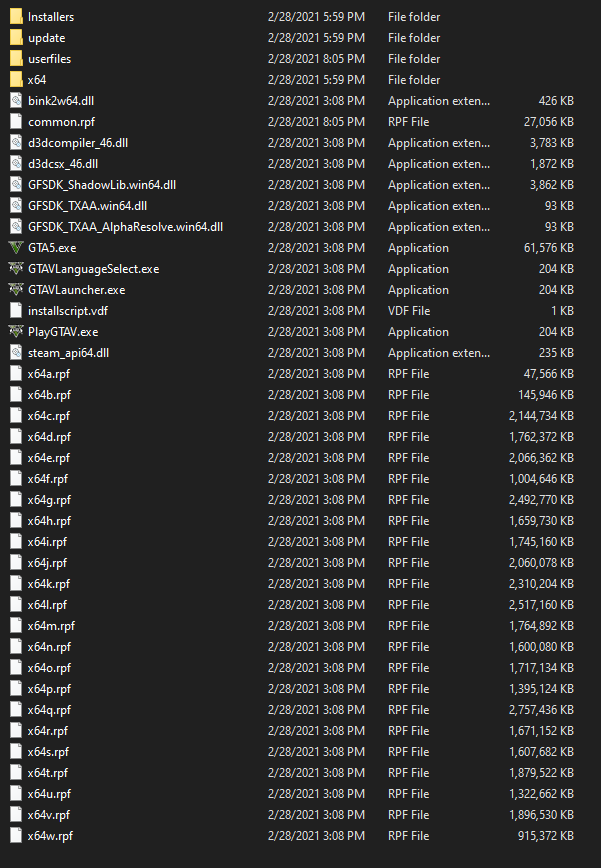Screen dimensions: 601x868
Task: Select the GTAVLauncher.exe icon
Action: pyautogui.click(x=15, y=290)
